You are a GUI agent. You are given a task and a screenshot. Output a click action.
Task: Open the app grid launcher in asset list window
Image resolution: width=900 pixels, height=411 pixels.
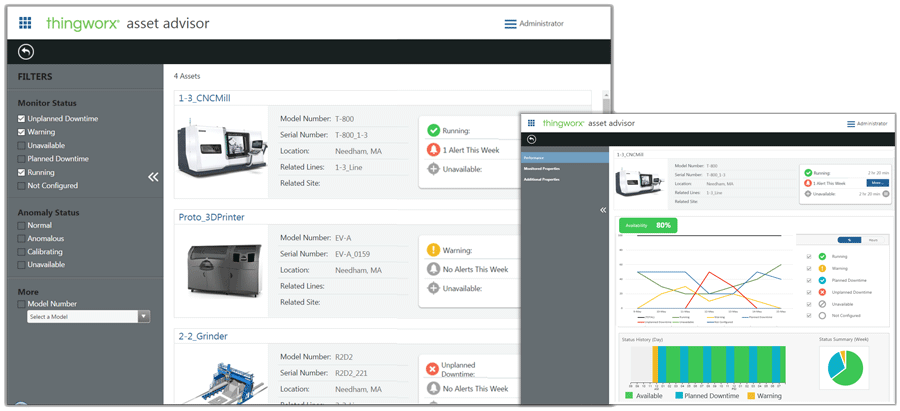[25, 23]
